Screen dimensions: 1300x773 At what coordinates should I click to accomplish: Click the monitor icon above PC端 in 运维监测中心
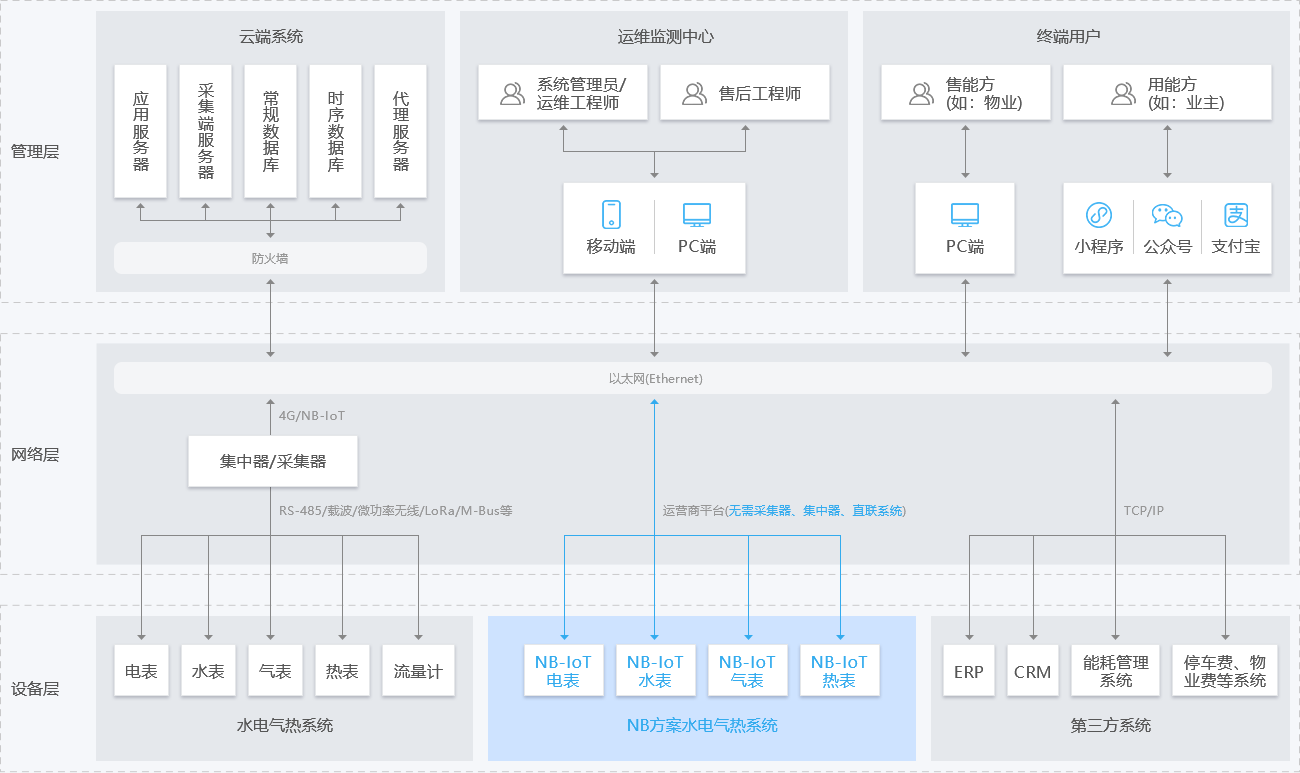pos(696,214)
